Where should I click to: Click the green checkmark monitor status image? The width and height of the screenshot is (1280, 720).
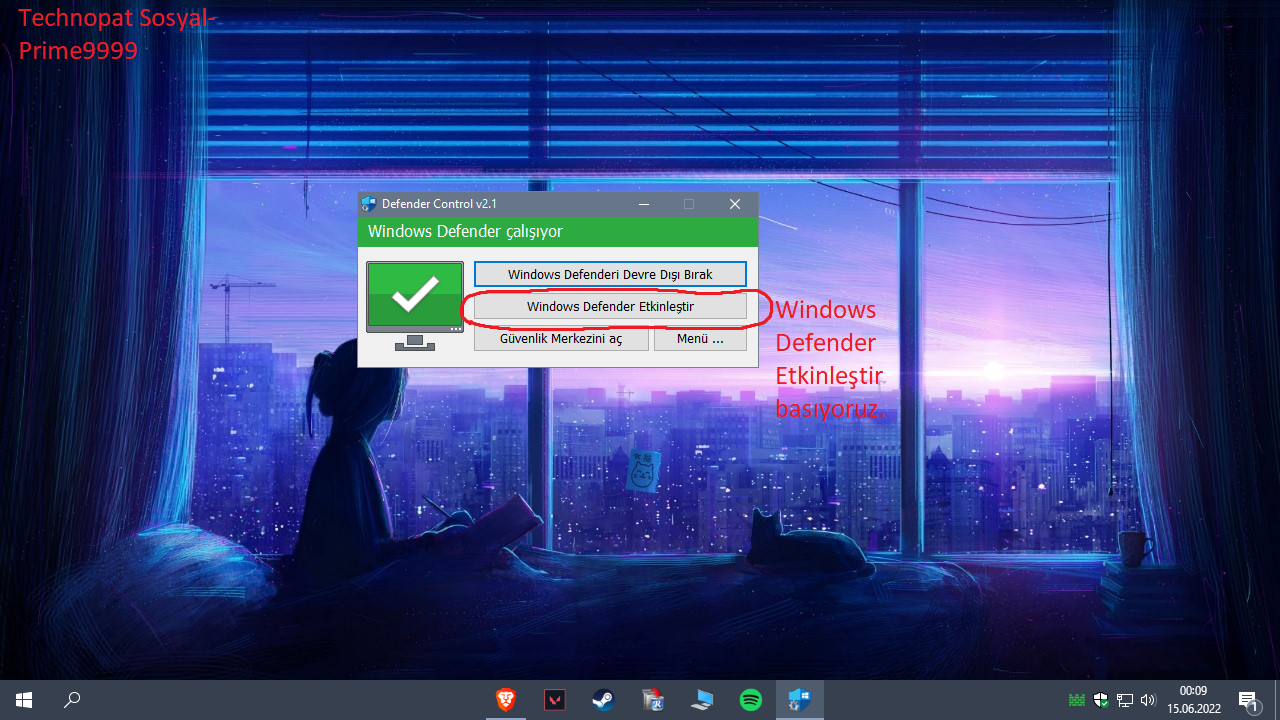point(415,306)
